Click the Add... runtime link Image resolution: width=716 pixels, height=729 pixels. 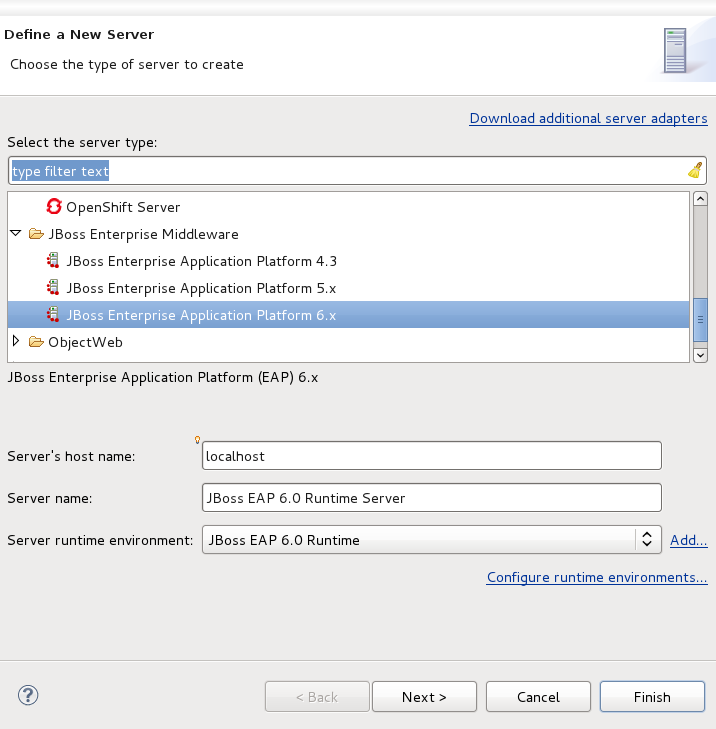coord(689,540)
